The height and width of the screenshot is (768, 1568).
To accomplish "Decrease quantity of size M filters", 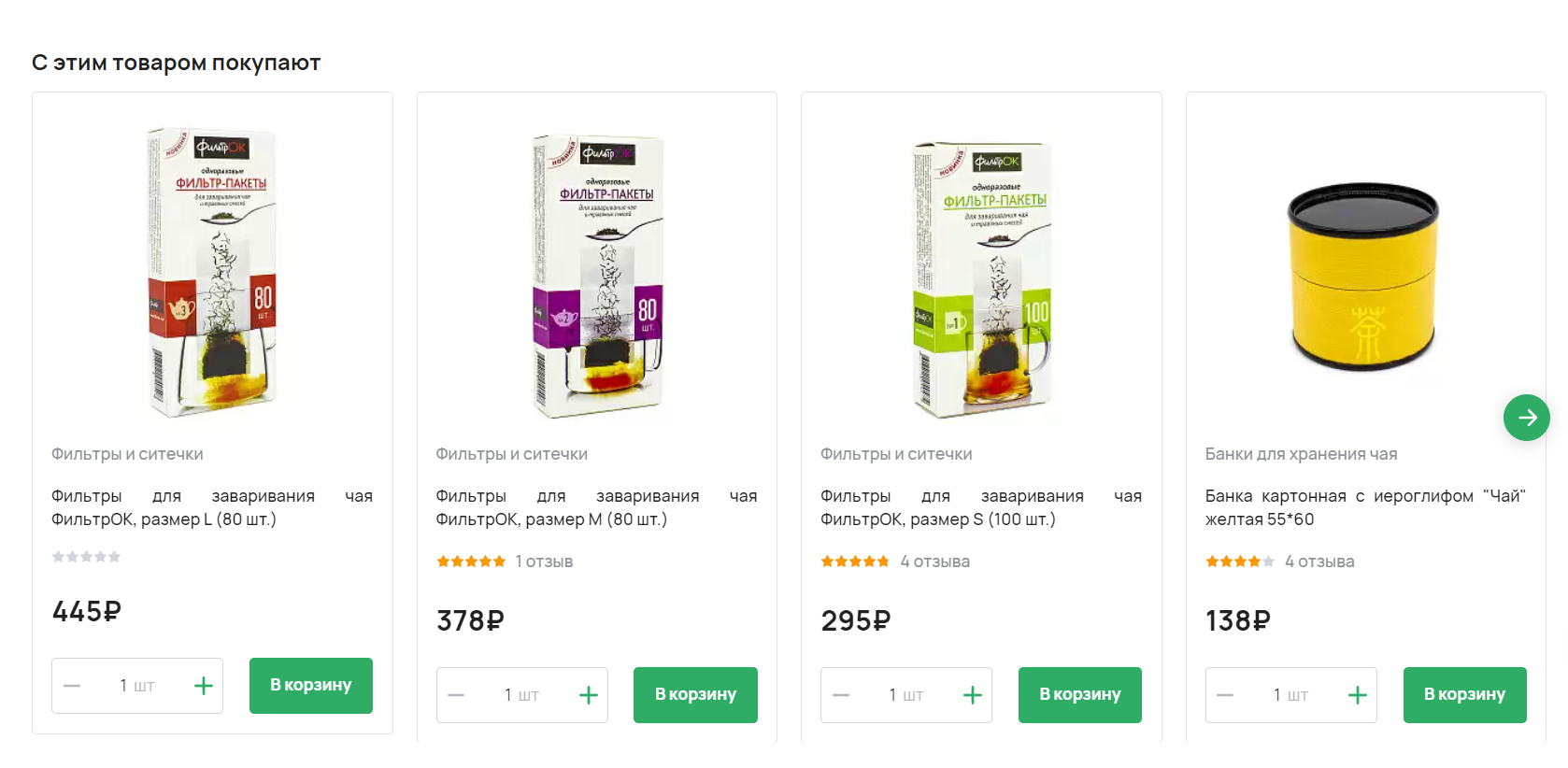I will pyautogui.click(x=456, y=695).
